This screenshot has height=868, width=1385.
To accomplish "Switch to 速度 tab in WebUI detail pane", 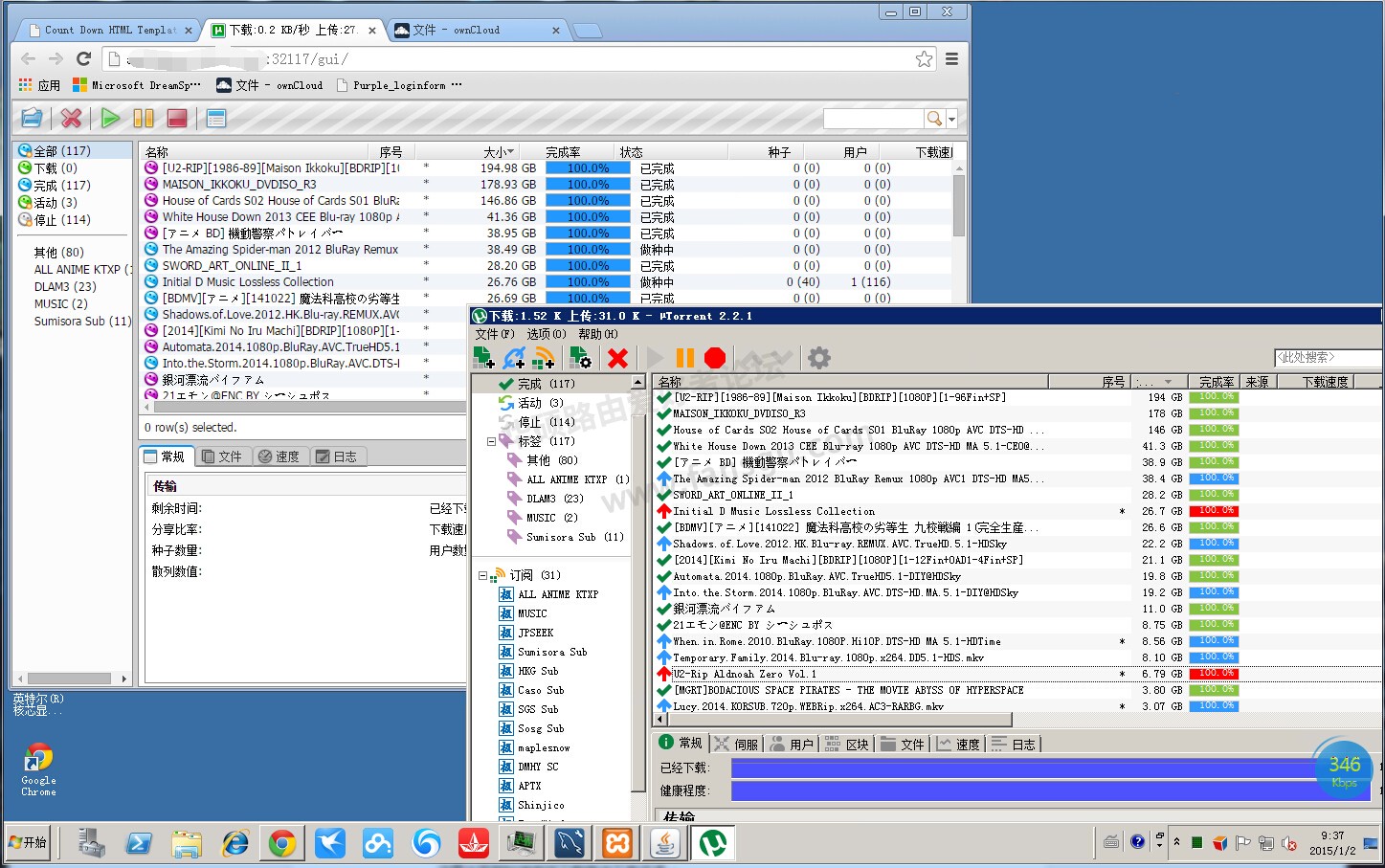I will [x=279, y=456].
